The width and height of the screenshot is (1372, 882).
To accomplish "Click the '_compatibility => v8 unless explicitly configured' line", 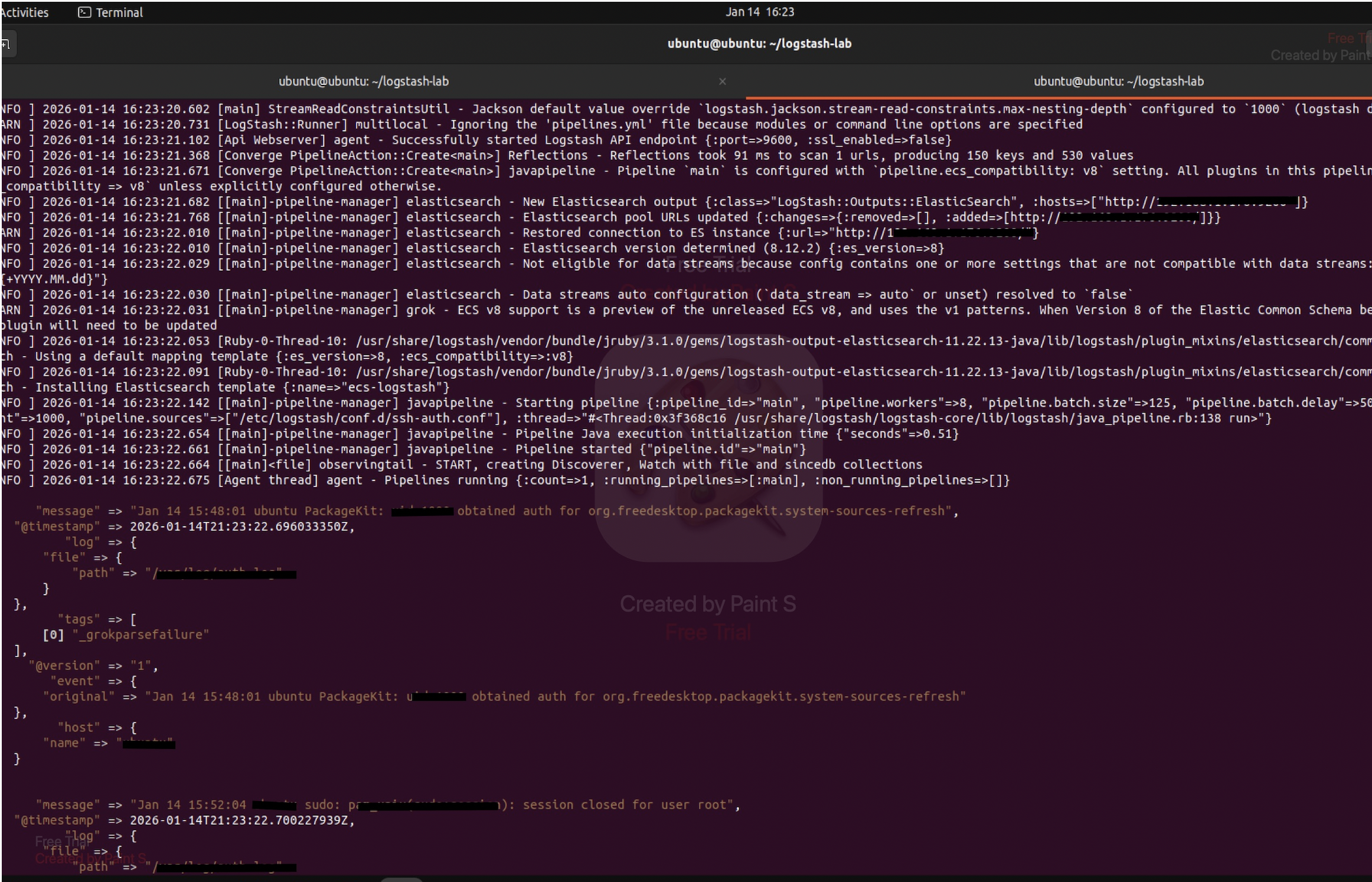I will (221, 187).
